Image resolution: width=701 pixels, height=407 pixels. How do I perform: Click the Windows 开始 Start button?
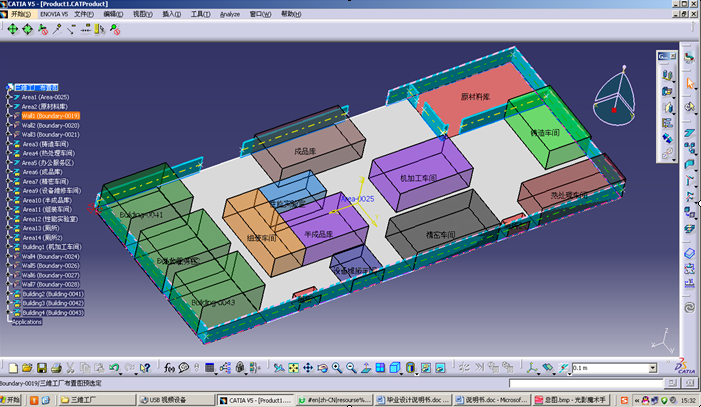coord(14,400)
